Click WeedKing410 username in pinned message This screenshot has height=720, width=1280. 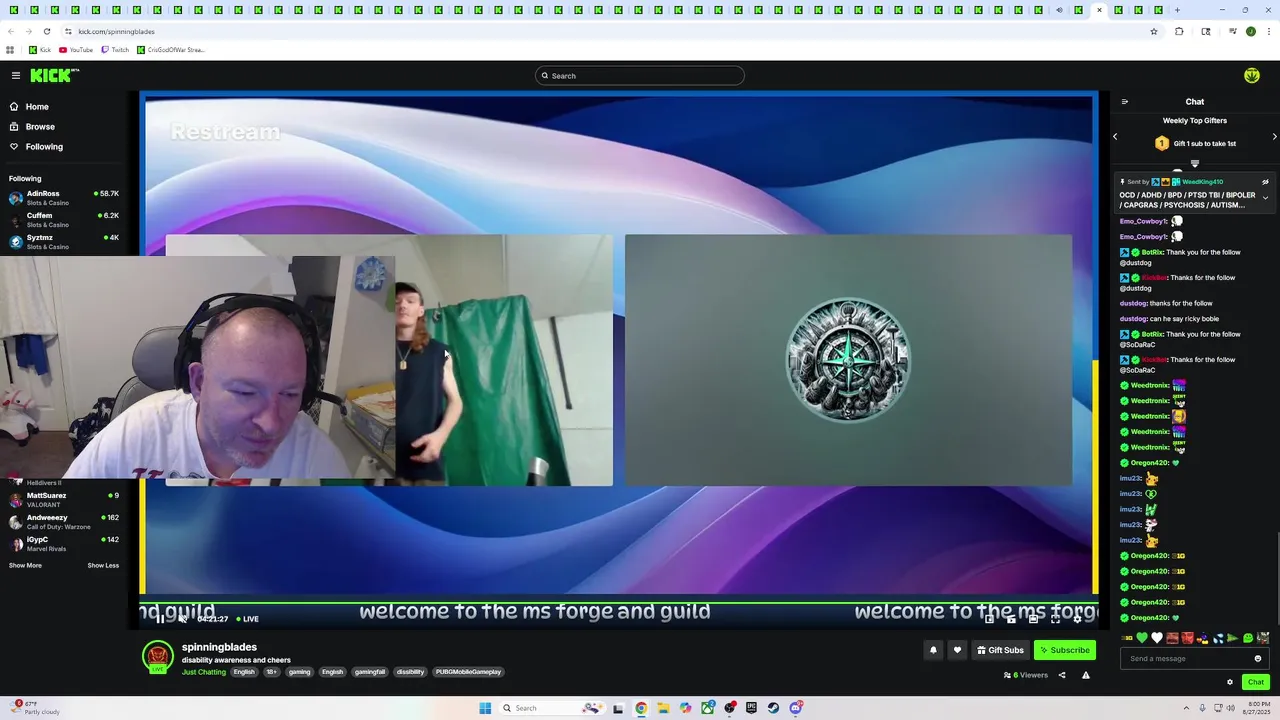1202,182
